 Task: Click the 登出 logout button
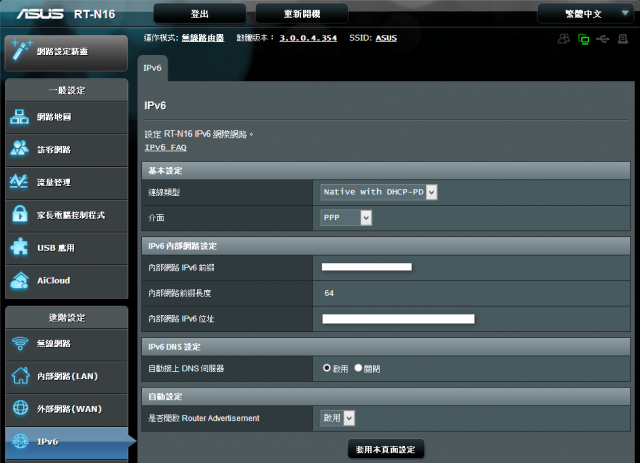200,14
